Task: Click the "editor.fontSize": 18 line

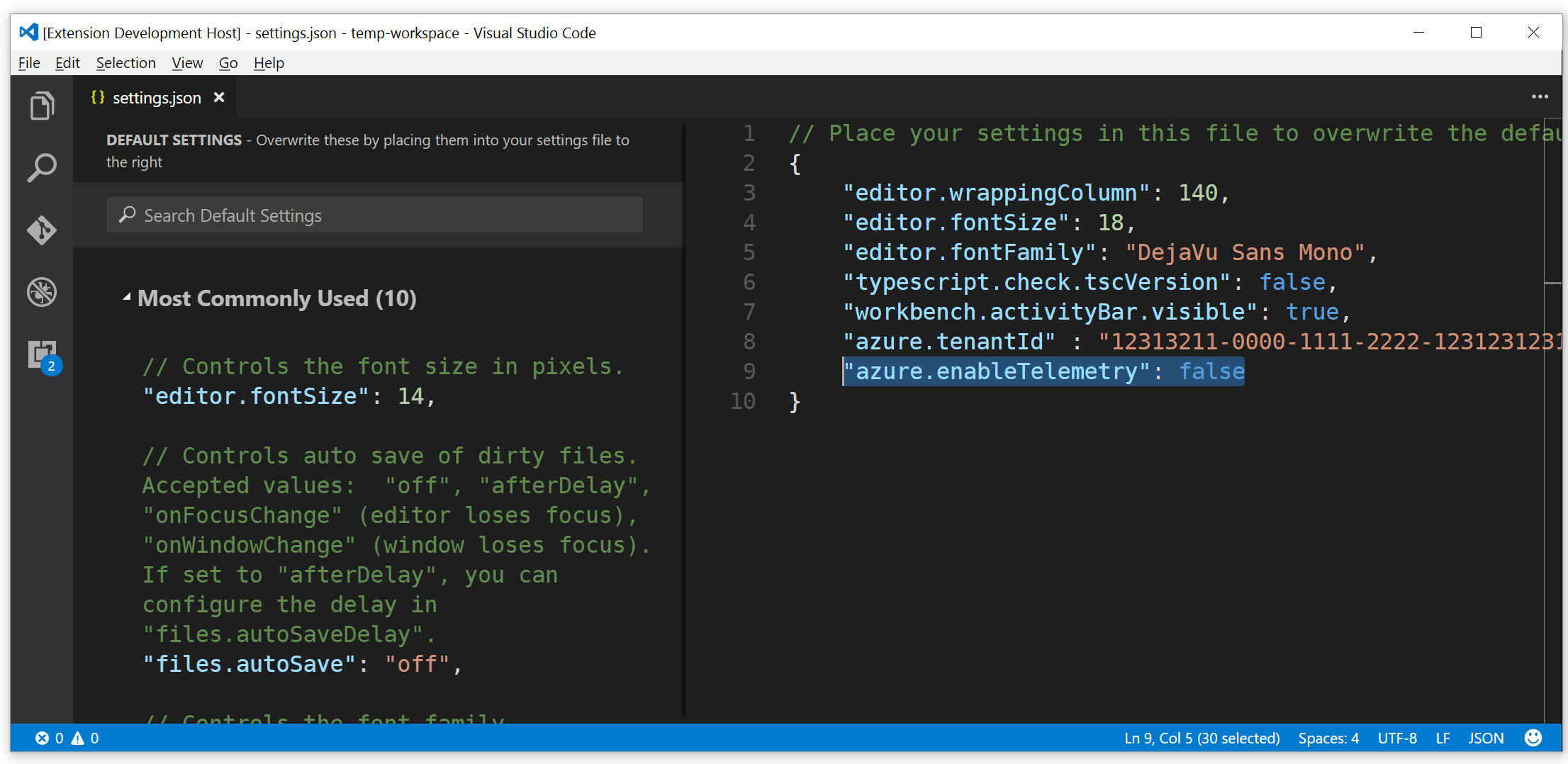Action: click(x=989, y=223)
